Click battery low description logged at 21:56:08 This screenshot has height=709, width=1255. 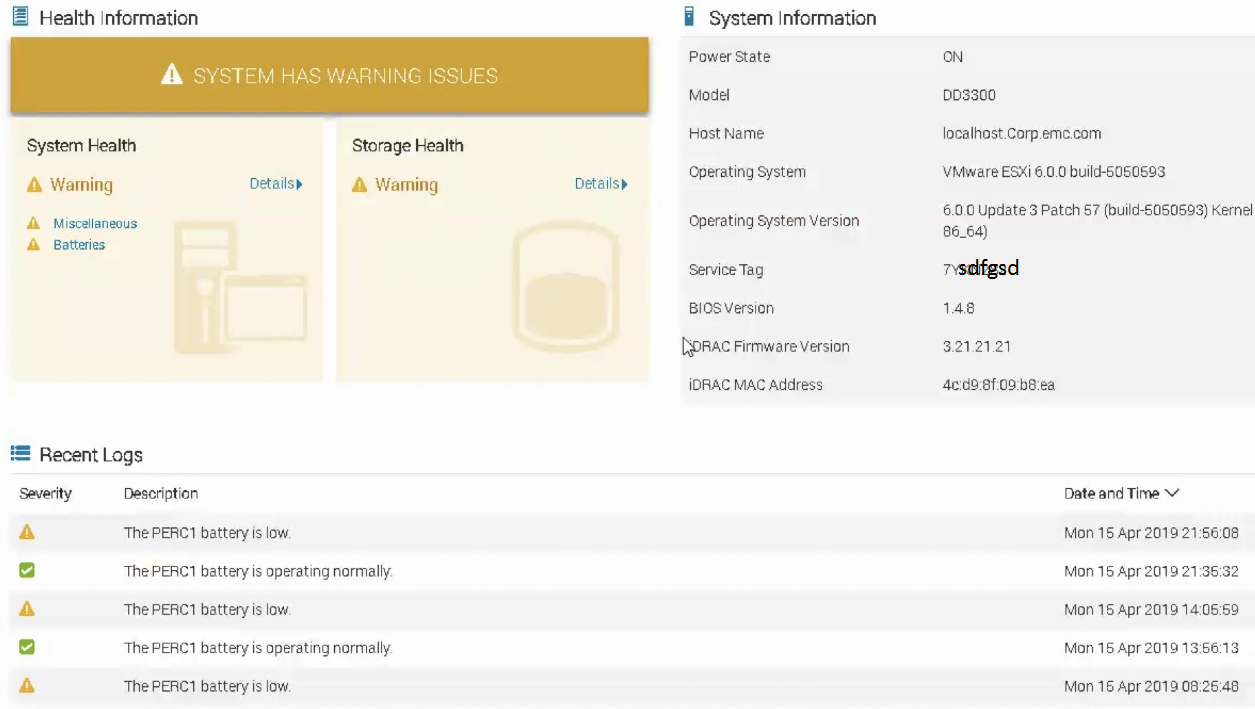pyautogui.click(x=207, y=533)
